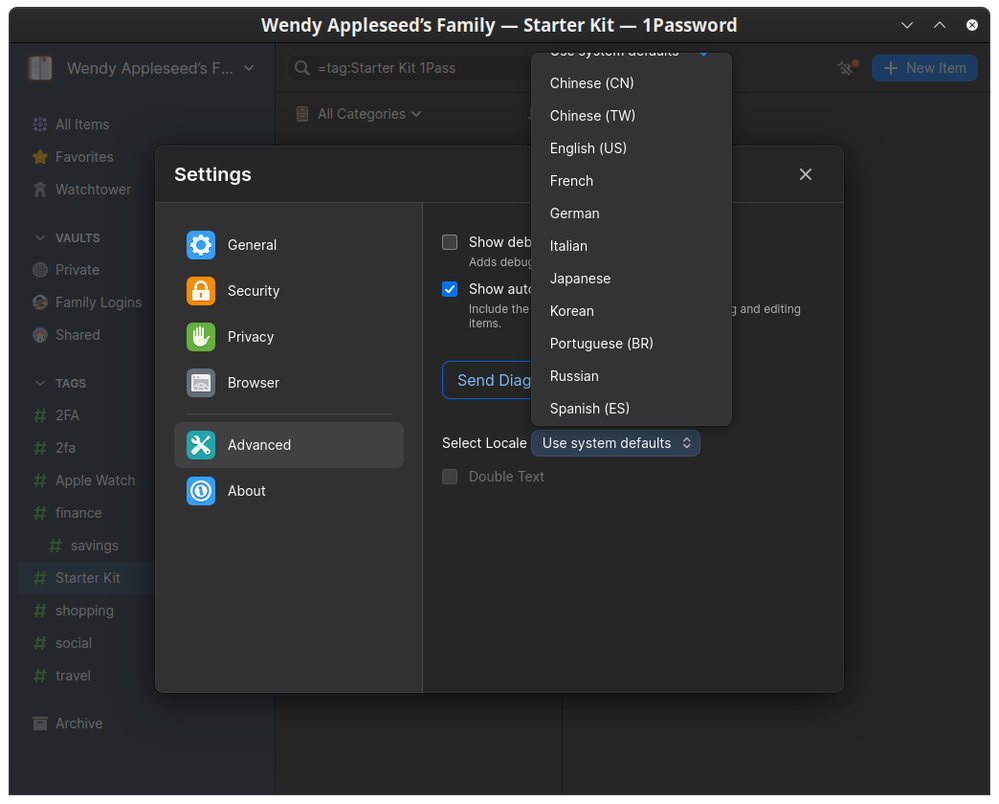
Task: Open the About 1Password icon
Action: coord(201,491)
